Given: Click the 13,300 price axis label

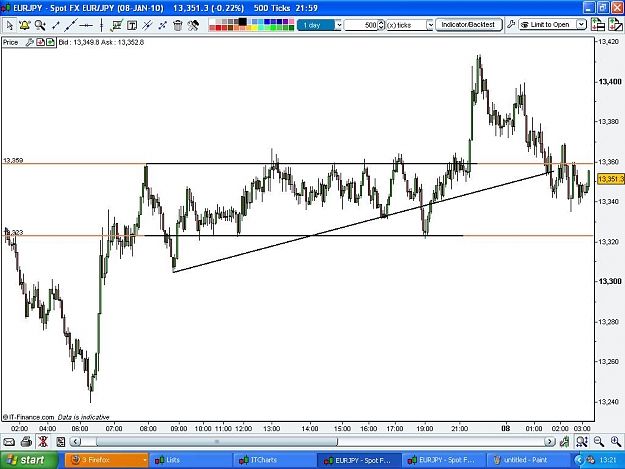Looking at the screenshot, I should point(610,281).
